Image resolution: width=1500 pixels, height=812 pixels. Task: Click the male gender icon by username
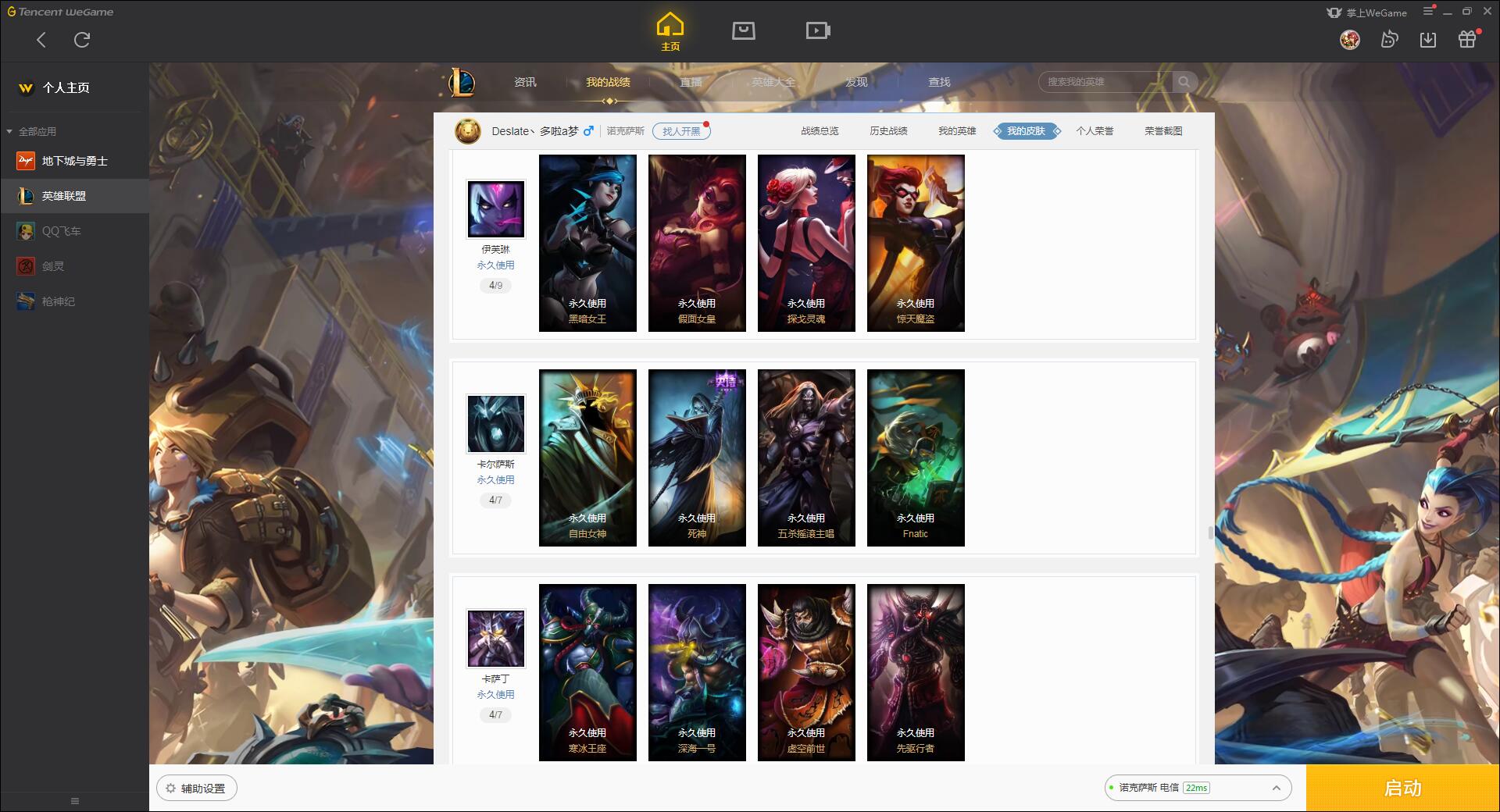coord(588,131)
